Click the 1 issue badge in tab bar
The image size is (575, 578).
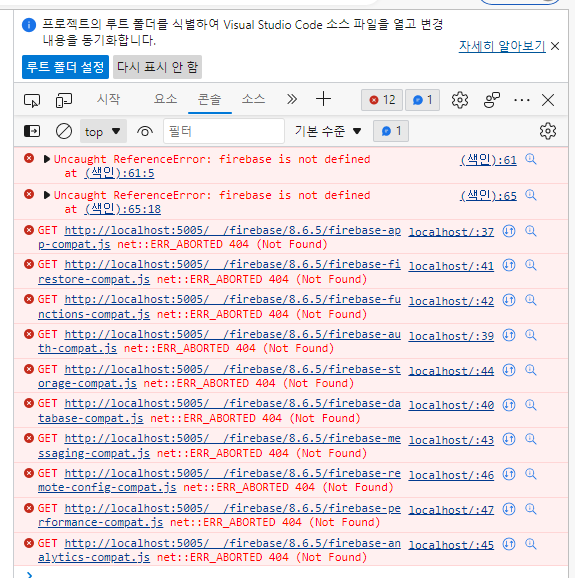[x=422, y=100]
